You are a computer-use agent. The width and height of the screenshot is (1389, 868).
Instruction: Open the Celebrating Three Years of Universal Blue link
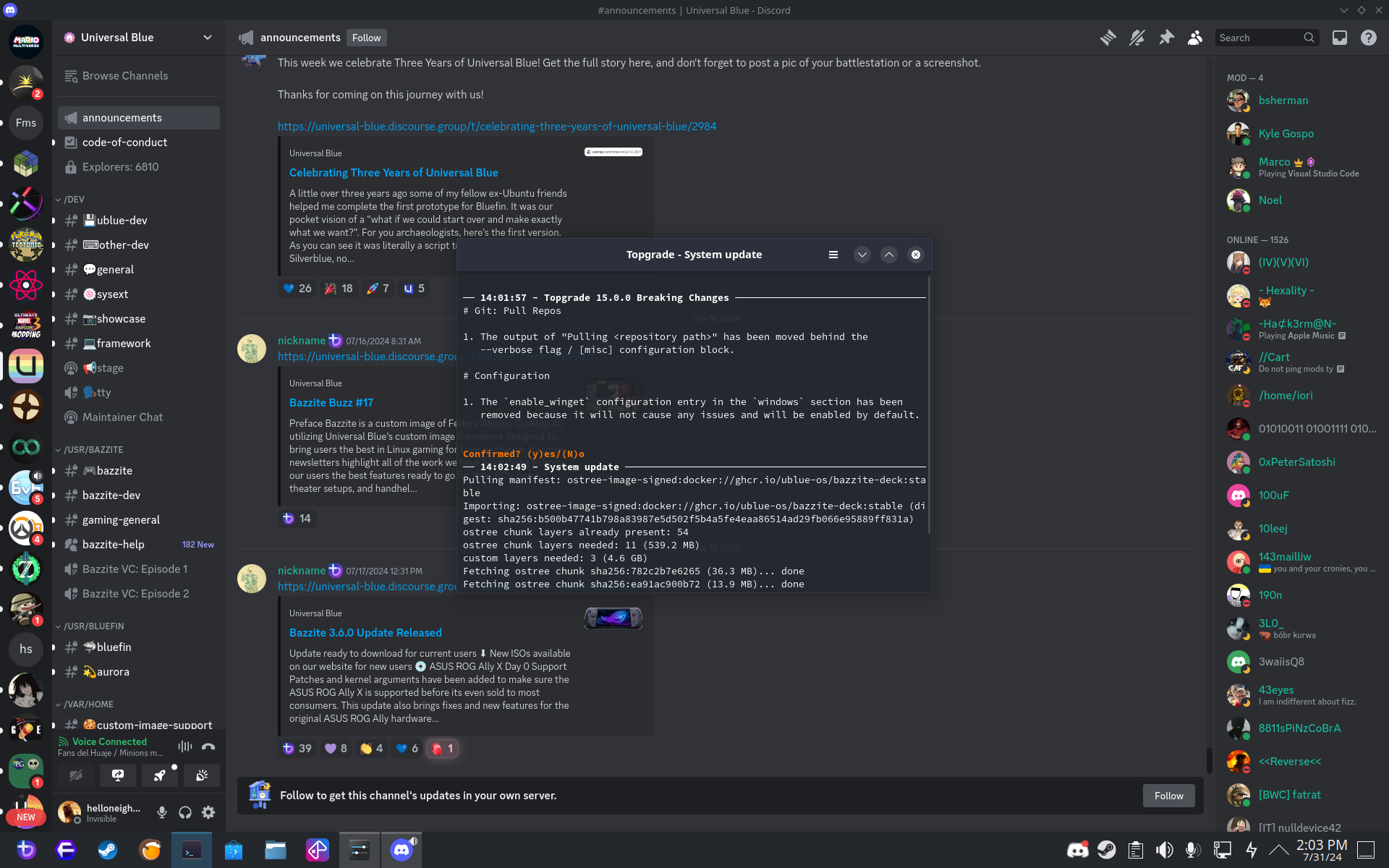[394, 173]
